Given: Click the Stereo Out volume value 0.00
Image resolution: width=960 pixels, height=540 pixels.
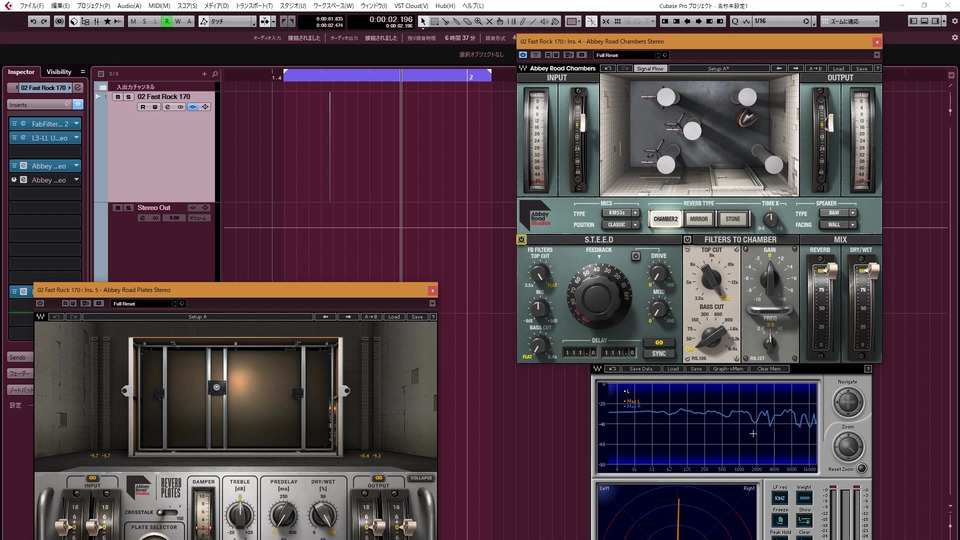Looking at the screenshot, I should coord(174,218).
